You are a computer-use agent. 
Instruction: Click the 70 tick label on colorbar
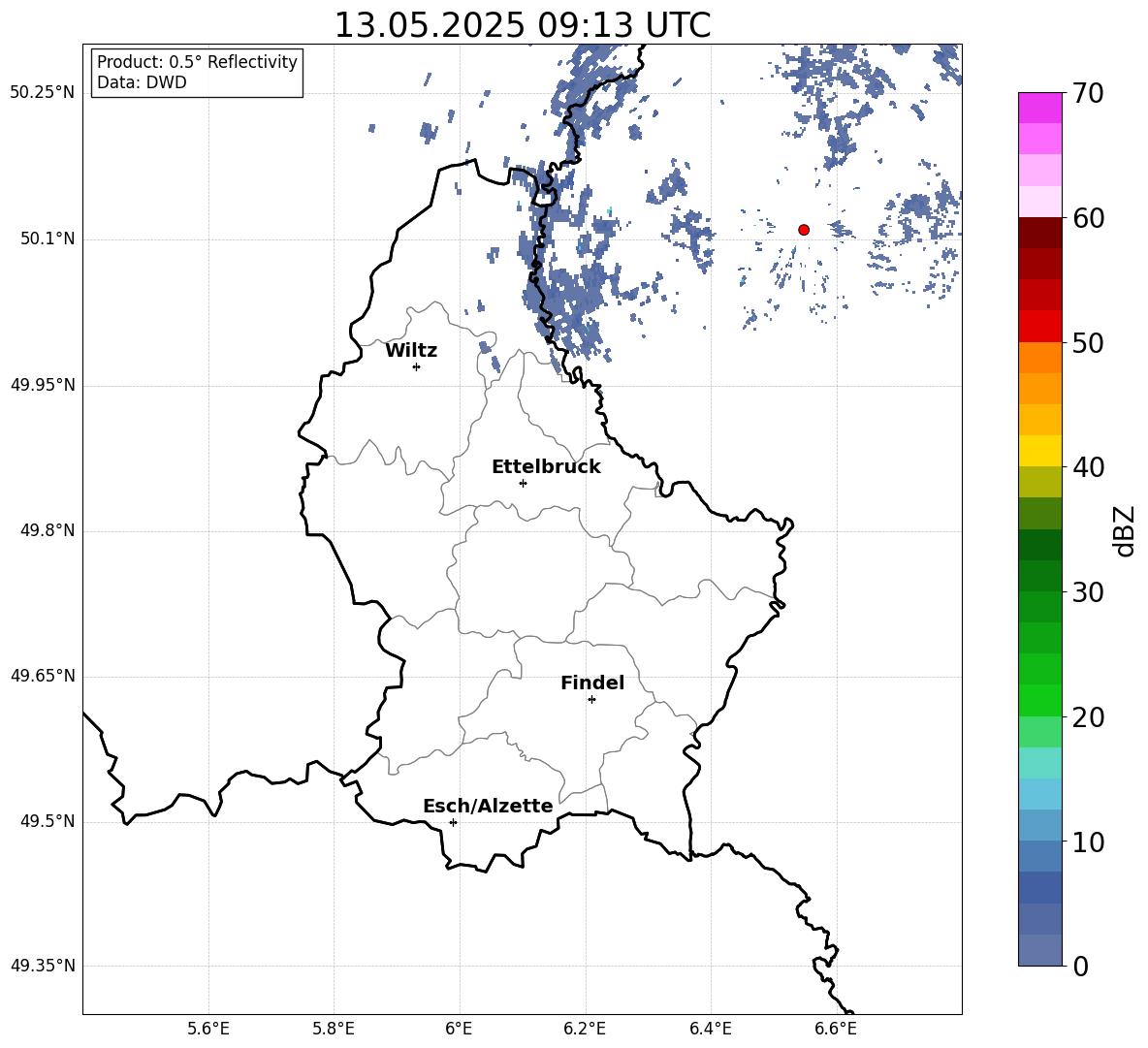click(x=1088, y=93)
